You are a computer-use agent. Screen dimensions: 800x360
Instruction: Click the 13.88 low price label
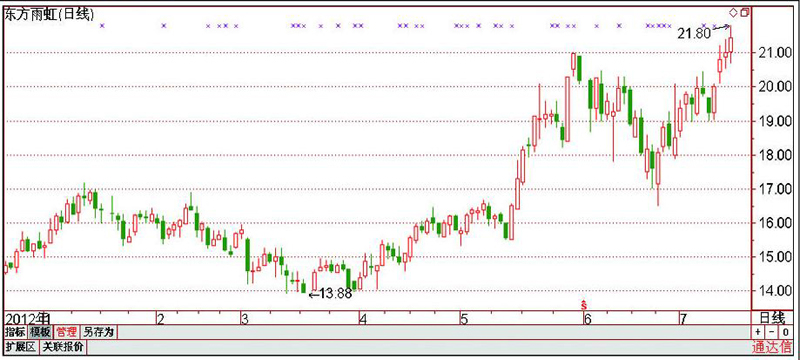336,294
